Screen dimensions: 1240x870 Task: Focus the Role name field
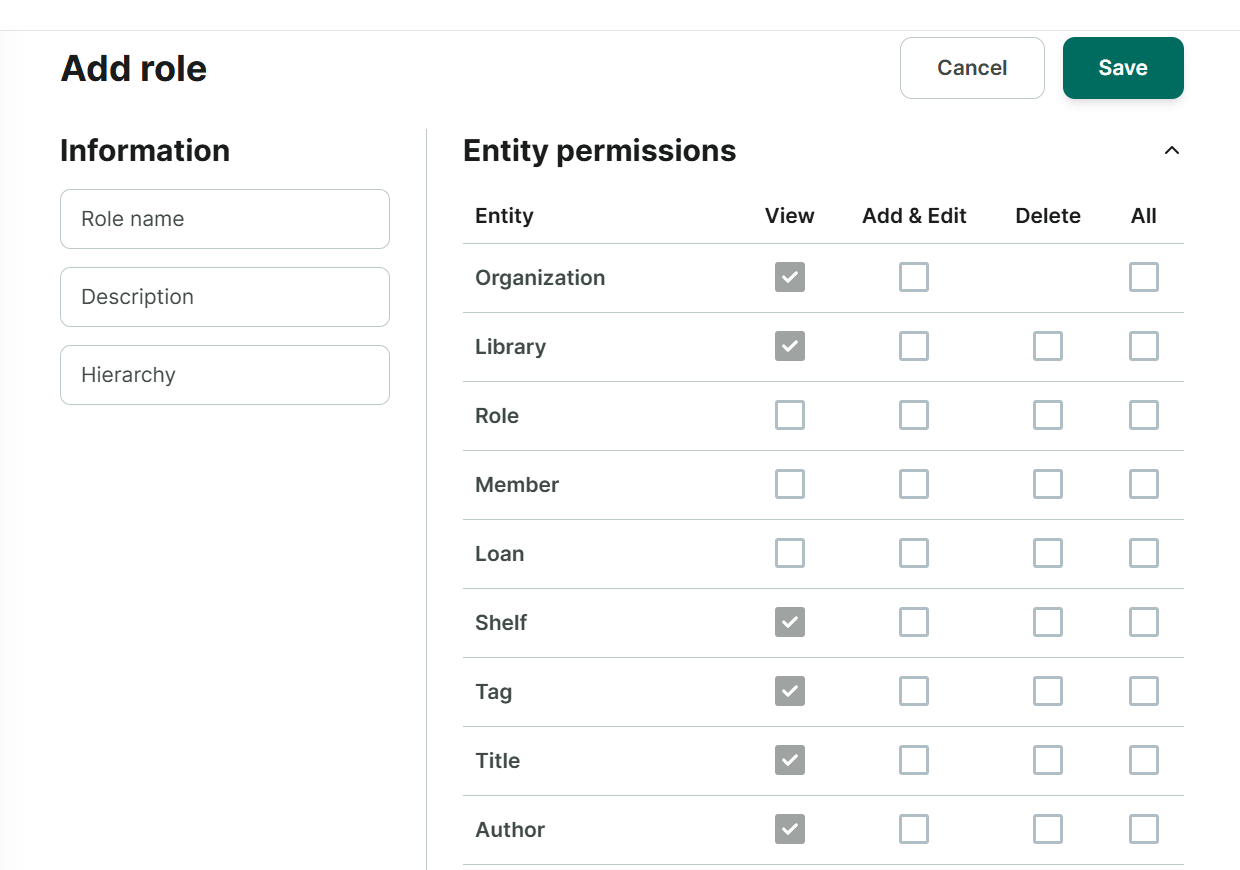point(225,219)
